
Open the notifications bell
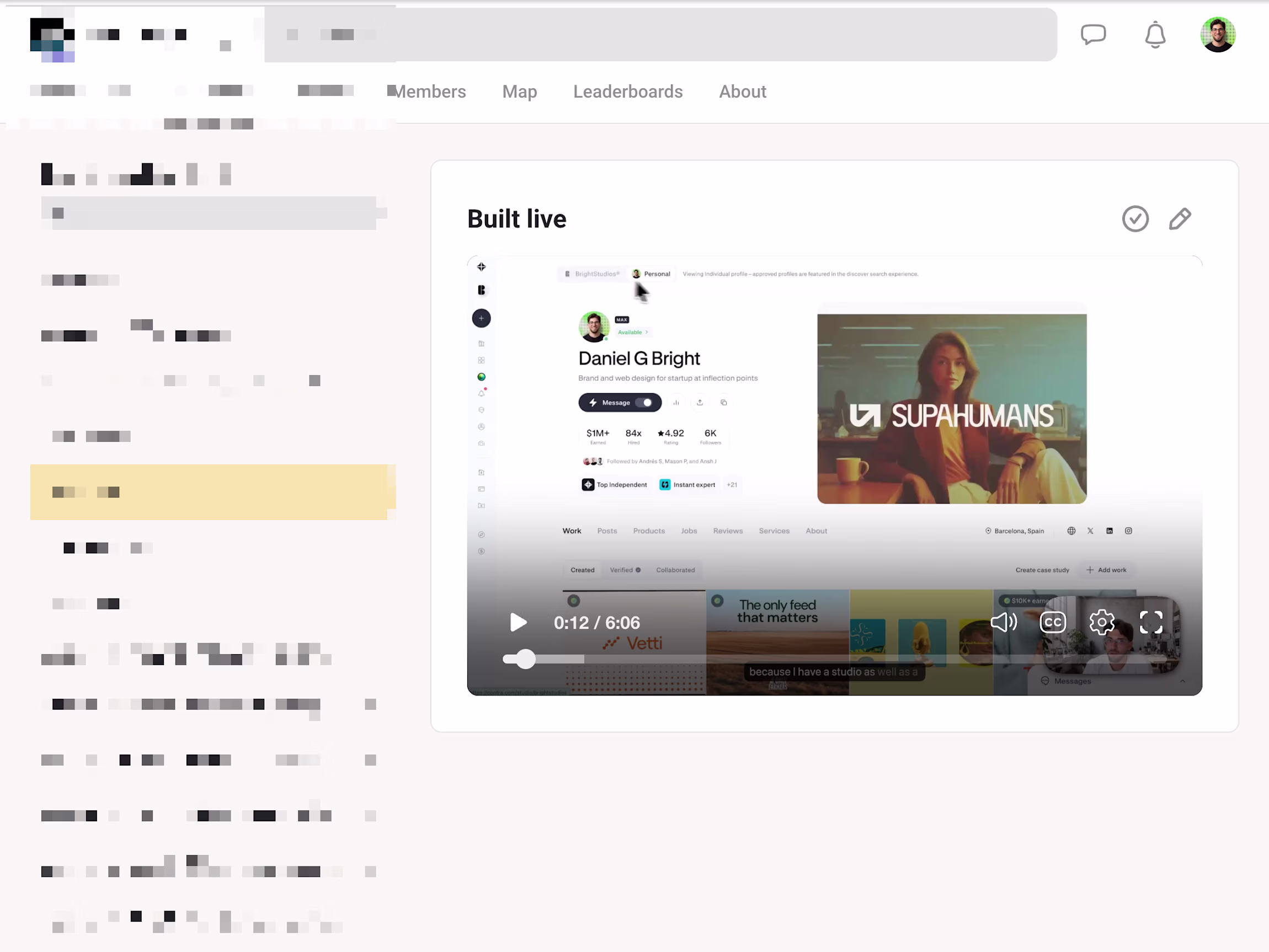coord(1155,35)
